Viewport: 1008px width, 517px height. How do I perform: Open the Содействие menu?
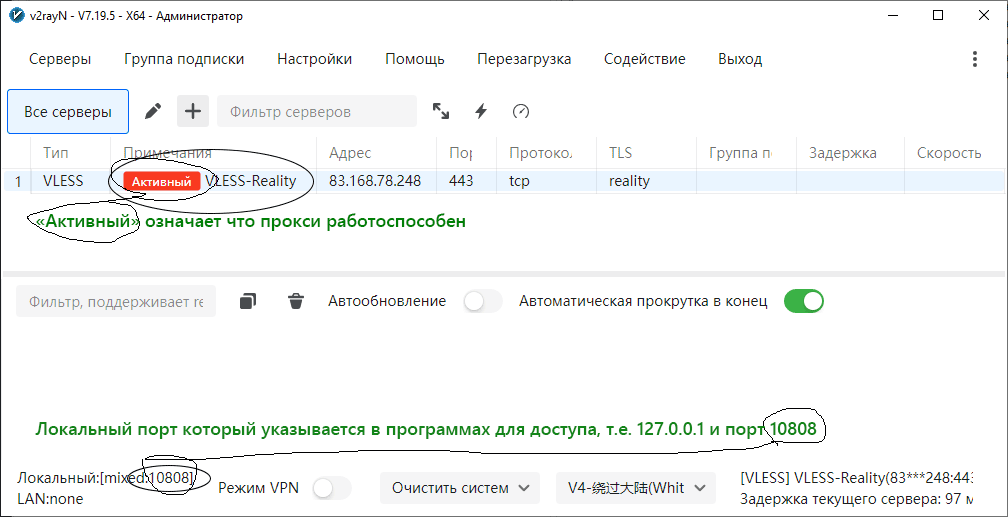point(644,59)
